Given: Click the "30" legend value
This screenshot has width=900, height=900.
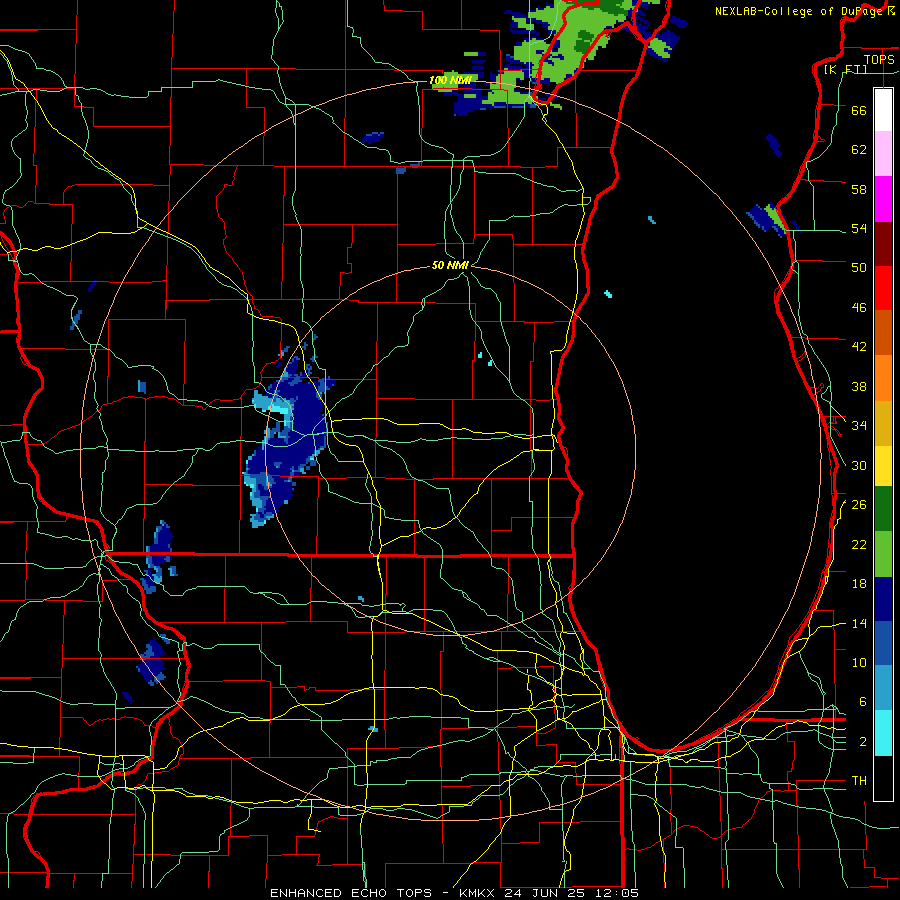Looking at the screenshot, I should pos(859,465).
